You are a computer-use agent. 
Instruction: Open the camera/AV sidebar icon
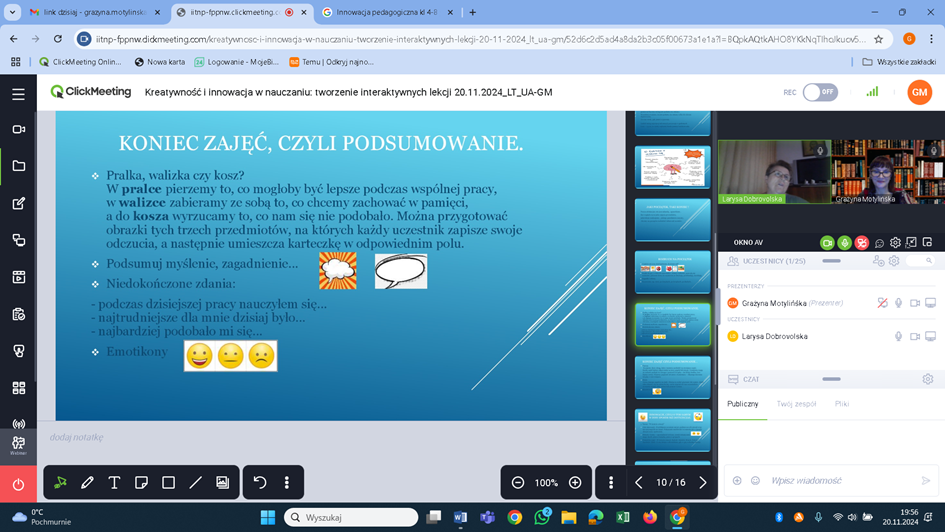[x=18, y=129]
